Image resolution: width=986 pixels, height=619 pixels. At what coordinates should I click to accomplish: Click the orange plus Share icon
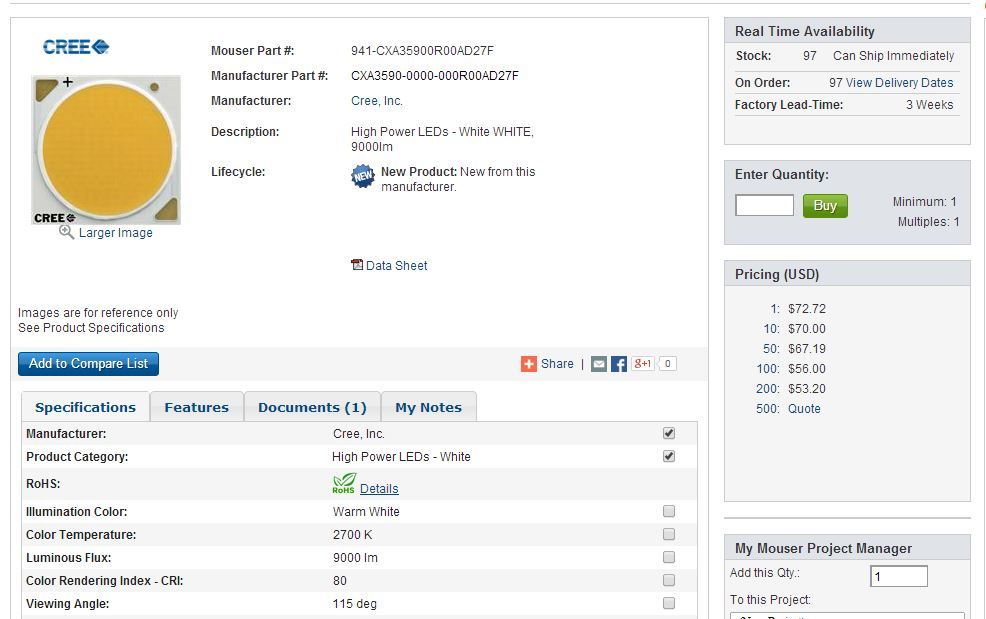click(529, 364)
